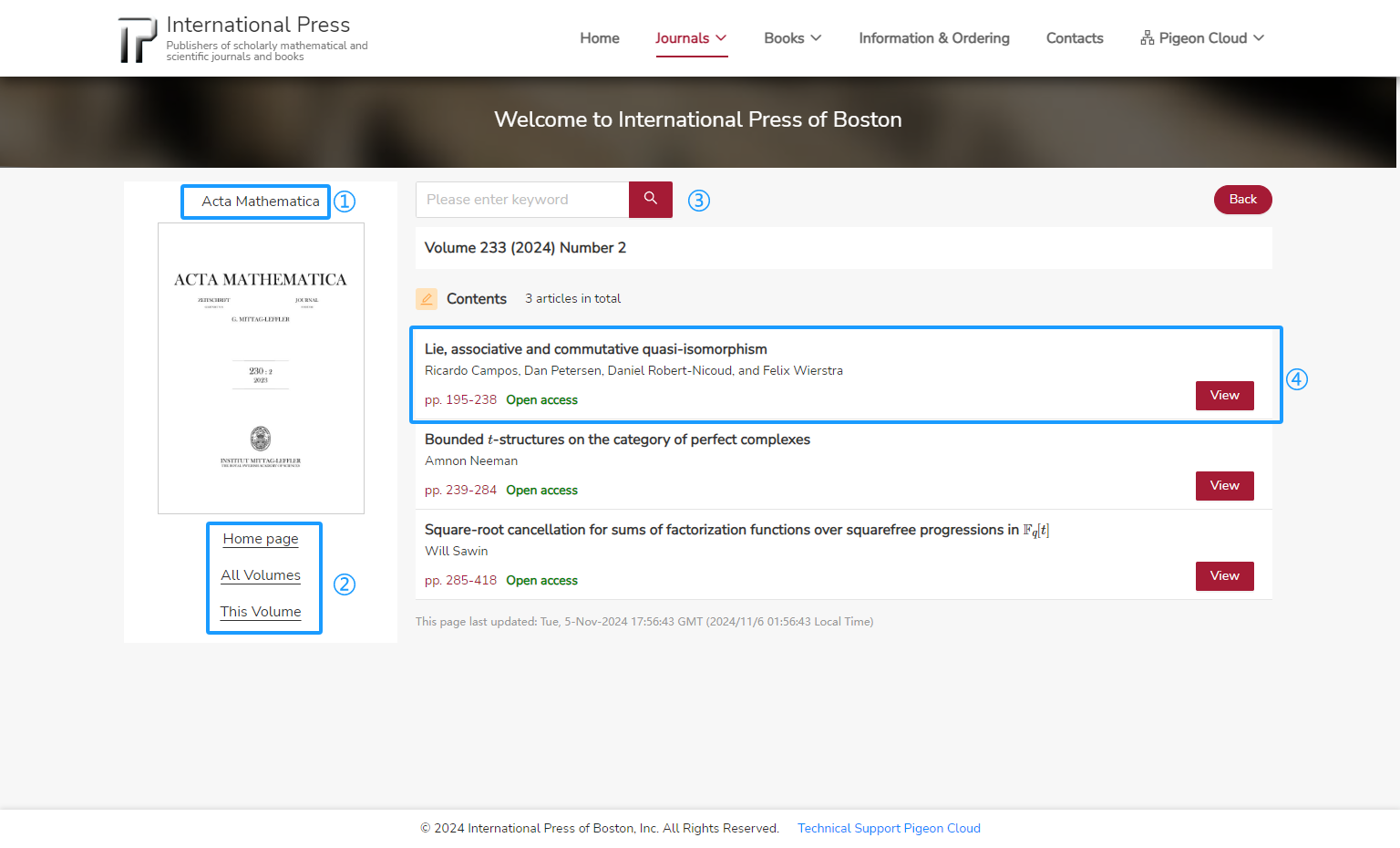Open the journal Home page link
Screen dimensions: 1400x848
[x=261, y=539]
